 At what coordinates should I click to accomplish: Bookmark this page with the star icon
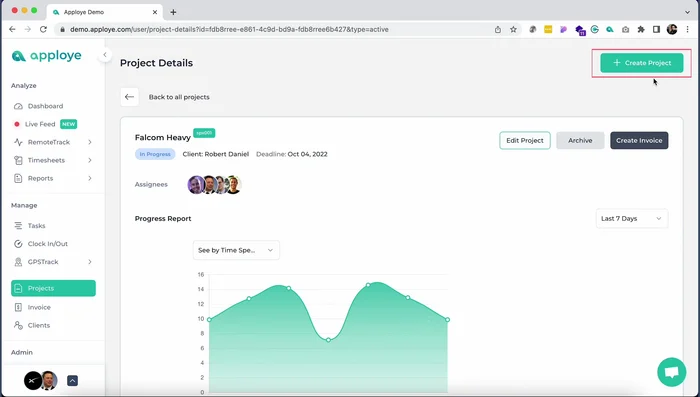click(513, 29)
